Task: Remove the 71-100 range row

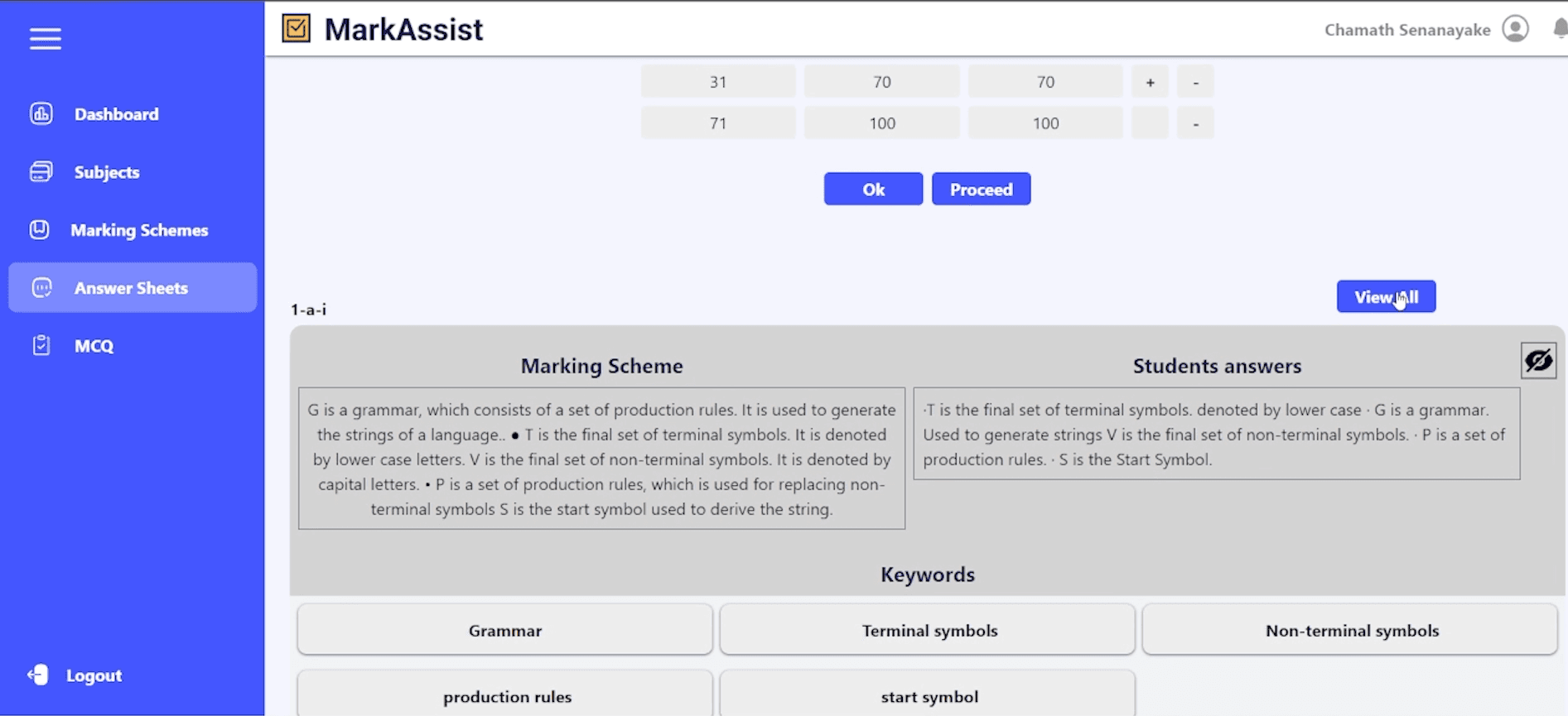Action: (1195, 123)
